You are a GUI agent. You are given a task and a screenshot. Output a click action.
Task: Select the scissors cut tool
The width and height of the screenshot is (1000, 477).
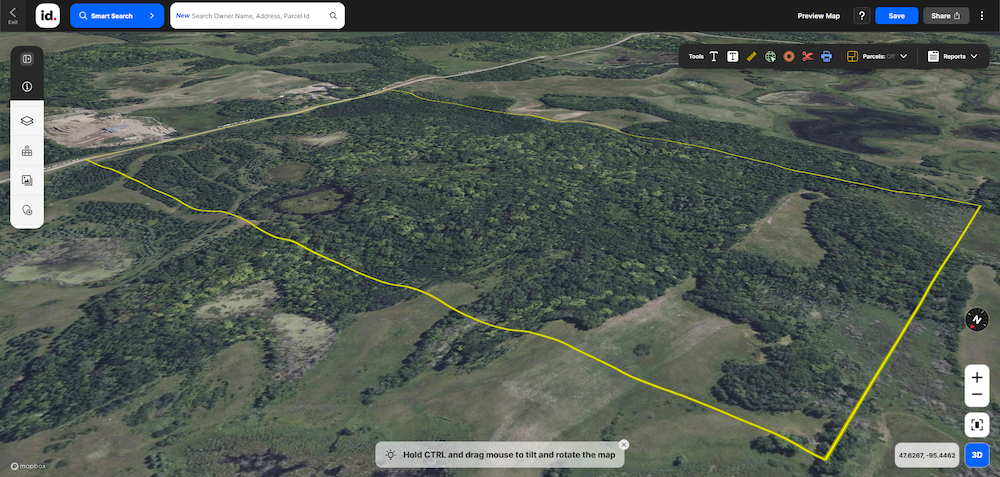[807, 56]
